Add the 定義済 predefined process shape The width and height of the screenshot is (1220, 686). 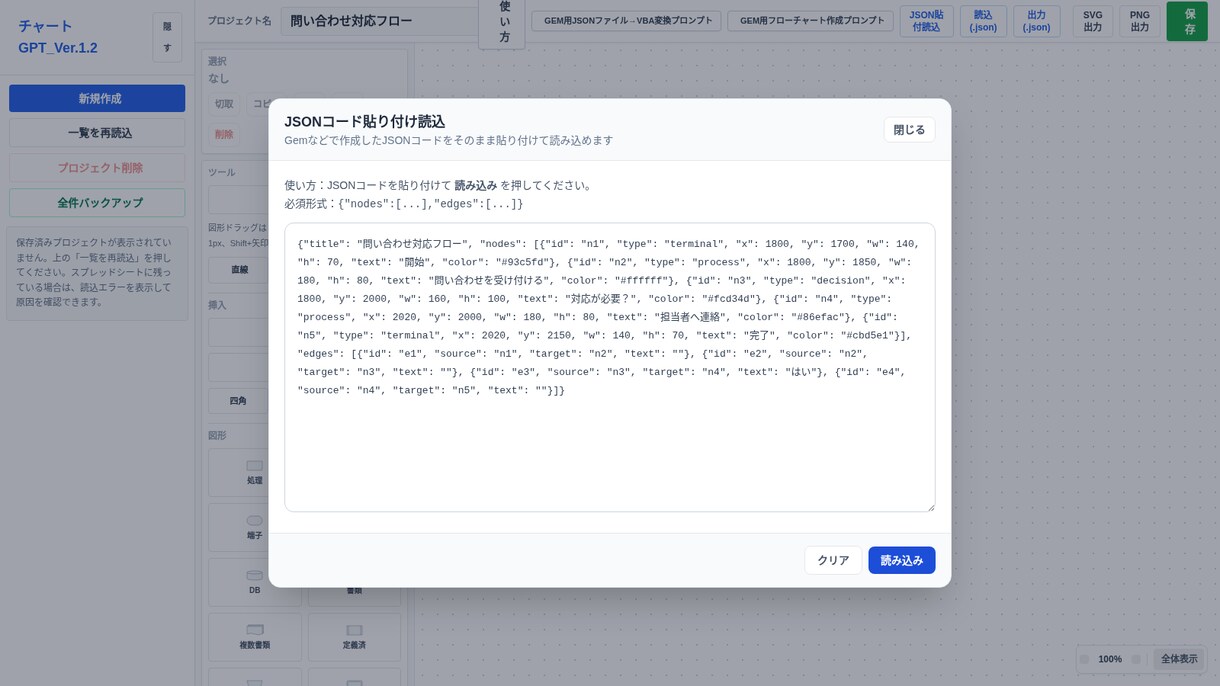coord(354,637)
